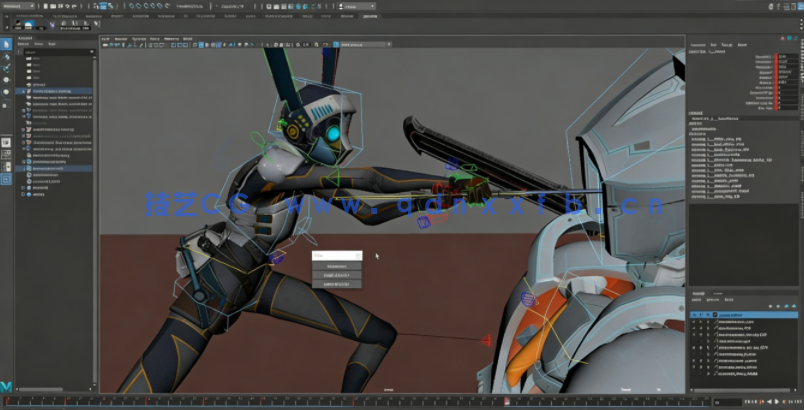Click the Save Scene icon on the status line

pos(61,6)
